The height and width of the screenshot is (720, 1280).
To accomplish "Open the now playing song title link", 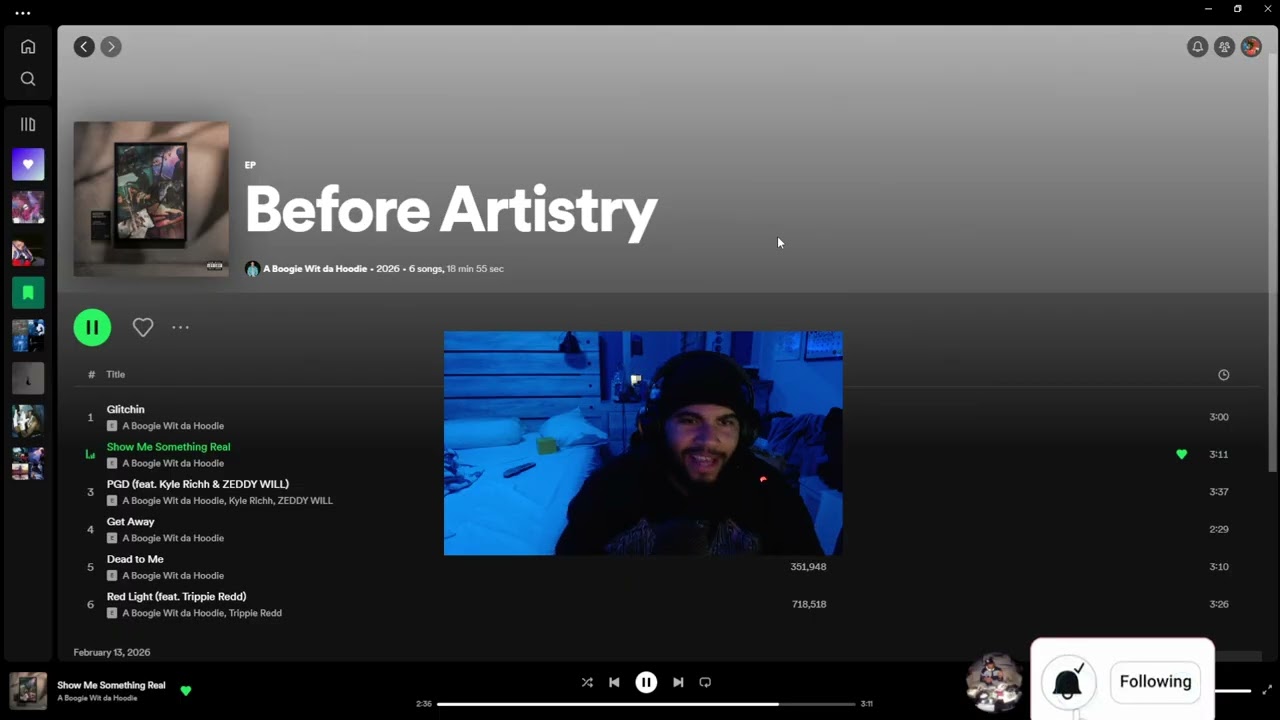I will [x=111, y=685].
